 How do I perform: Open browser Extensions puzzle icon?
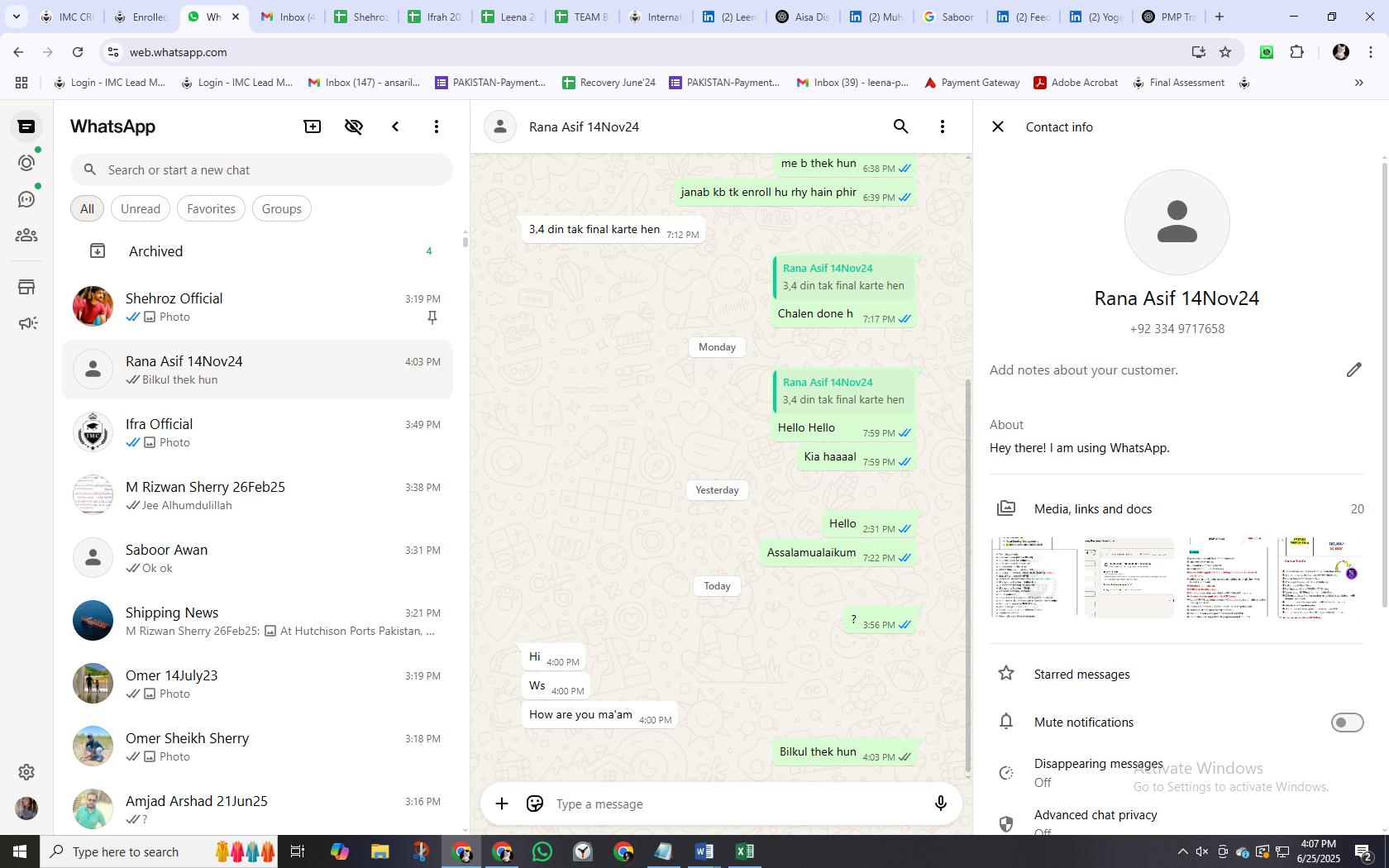pyautogui.click(x=1296, y=52)
